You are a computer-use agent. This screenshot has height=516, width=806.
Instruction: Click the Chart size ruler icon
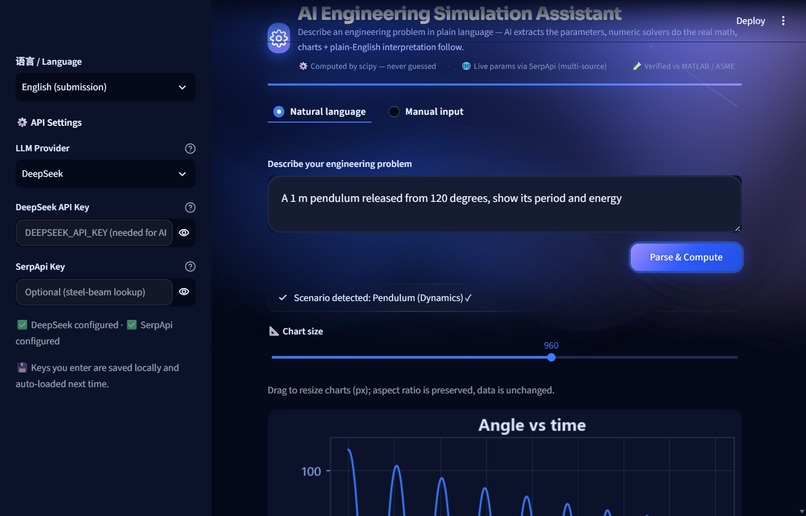[x=273, y=331]
